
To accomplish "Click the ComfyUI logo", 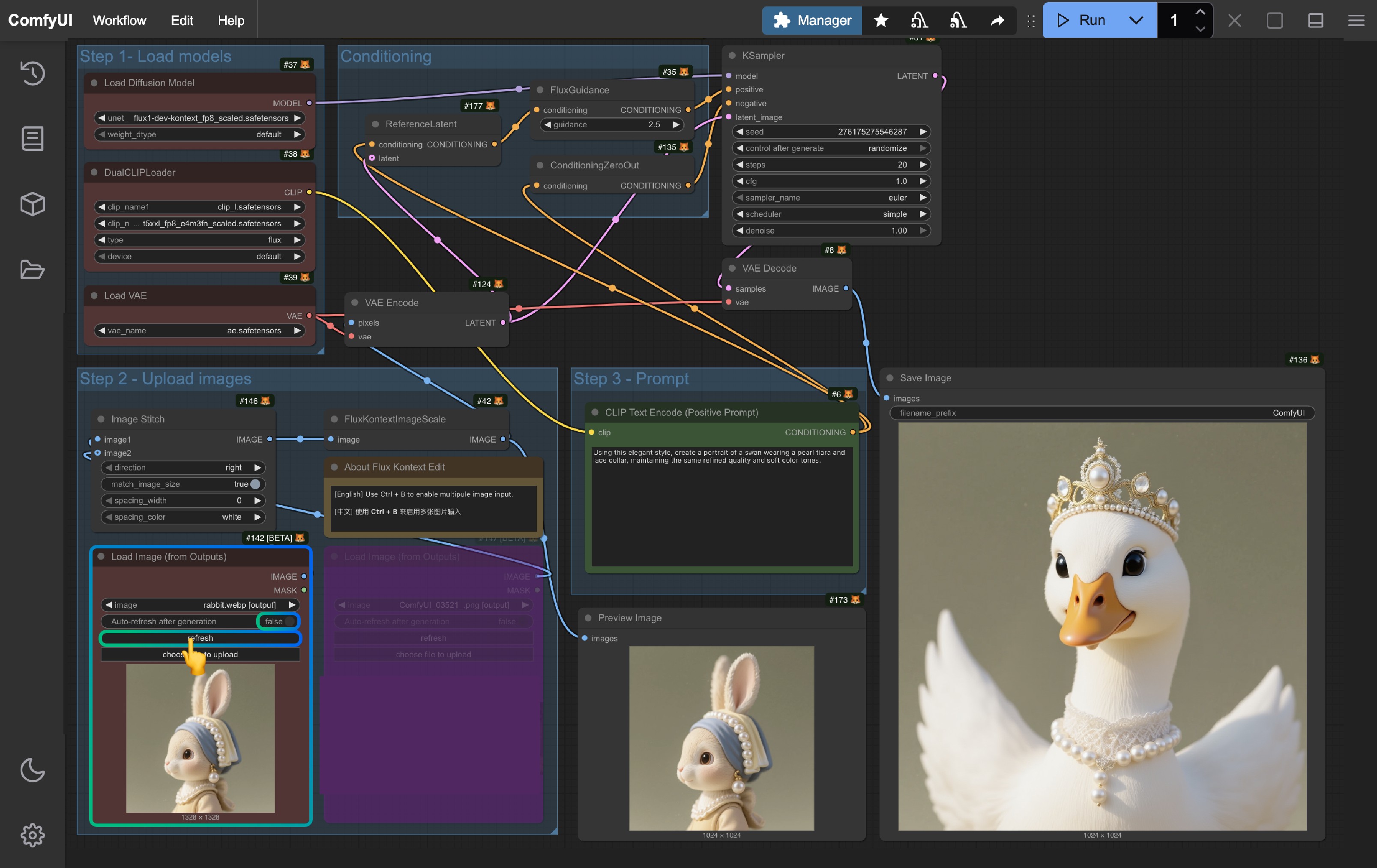I will (40, 21).
